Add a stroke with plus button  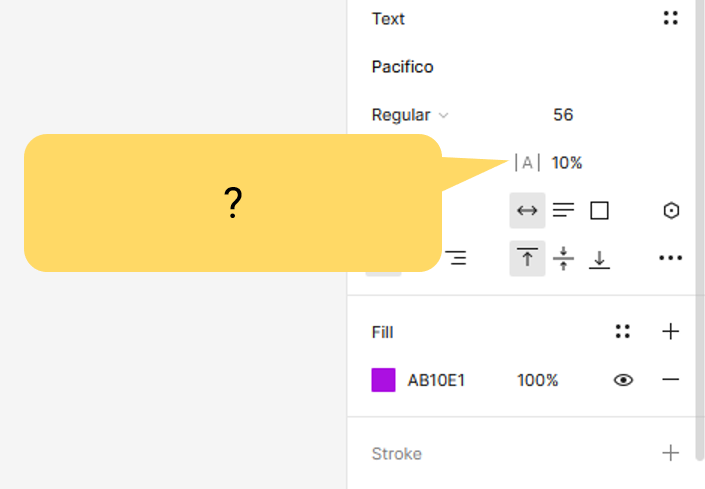pyautogui.click(x=671, y=453)
